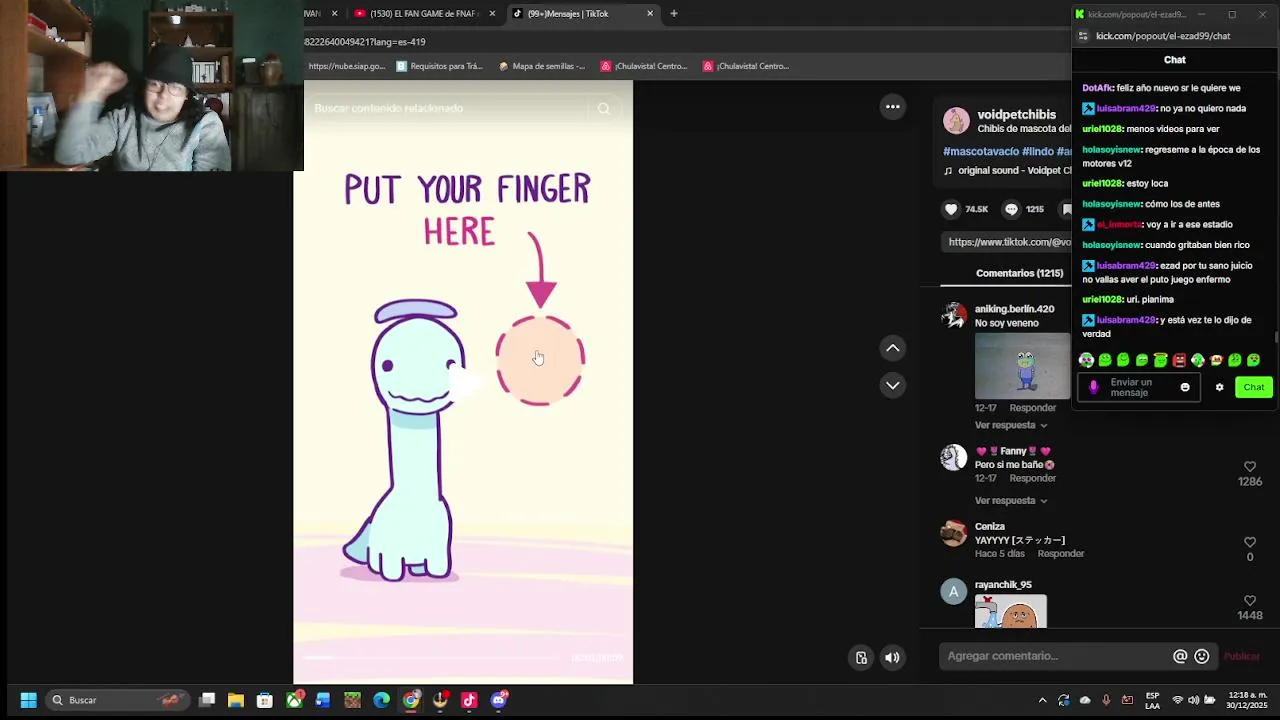
Task: Click the #mascotavacío hashtag
Action: click(x=981, y=151)
